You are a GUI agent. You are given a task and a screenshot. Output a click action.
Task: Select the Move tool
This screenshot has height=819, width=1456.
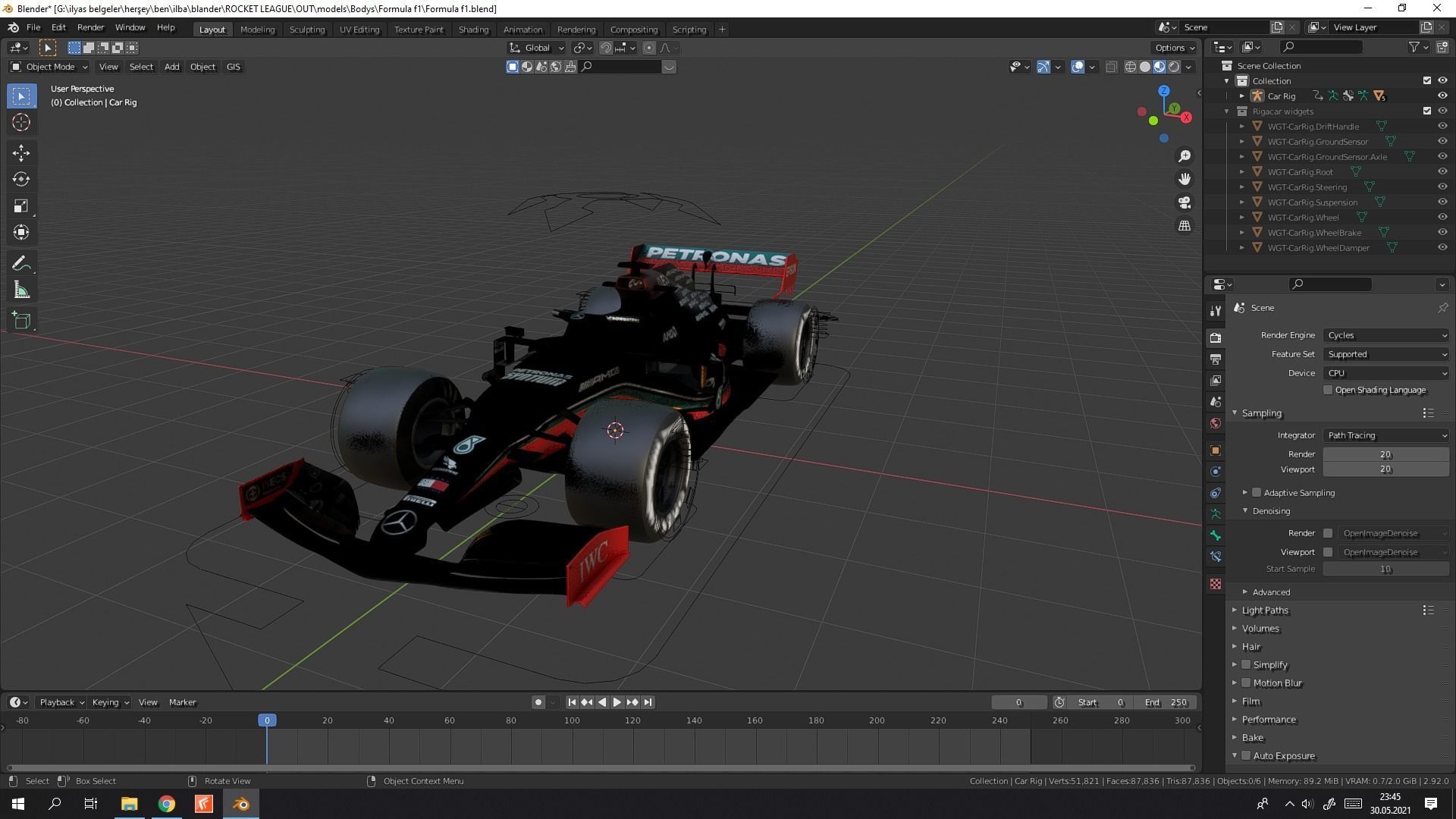click(21, 152)
